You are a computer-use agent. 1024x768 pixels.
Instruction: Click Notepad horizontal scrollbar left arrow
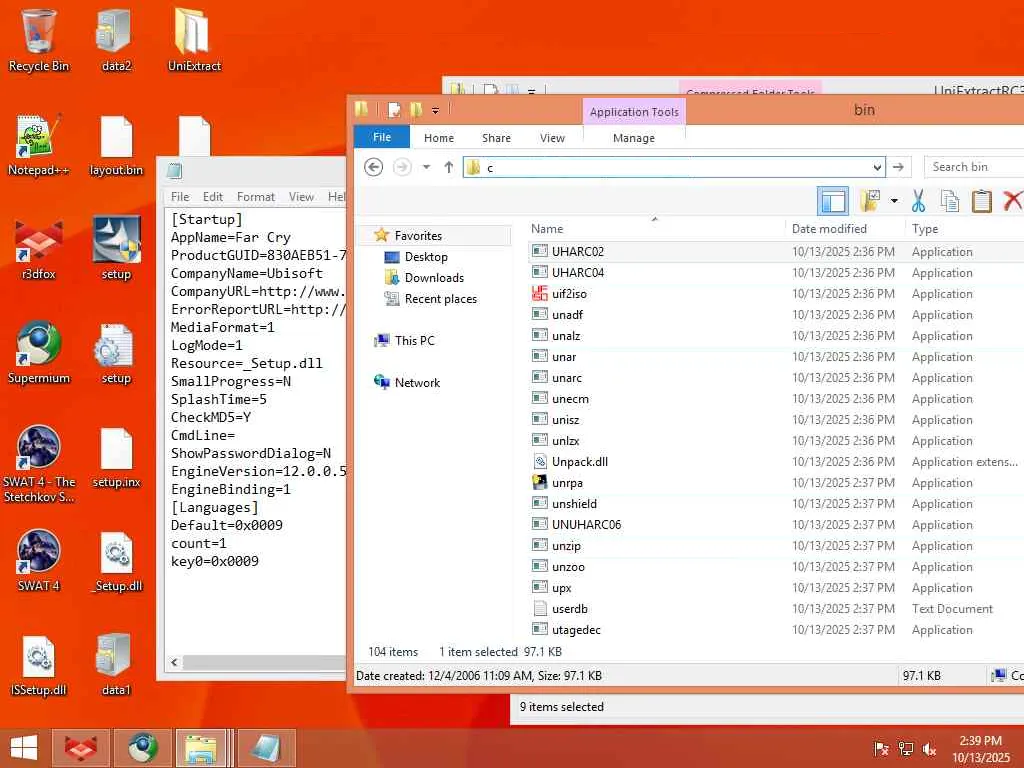point(174,662)
